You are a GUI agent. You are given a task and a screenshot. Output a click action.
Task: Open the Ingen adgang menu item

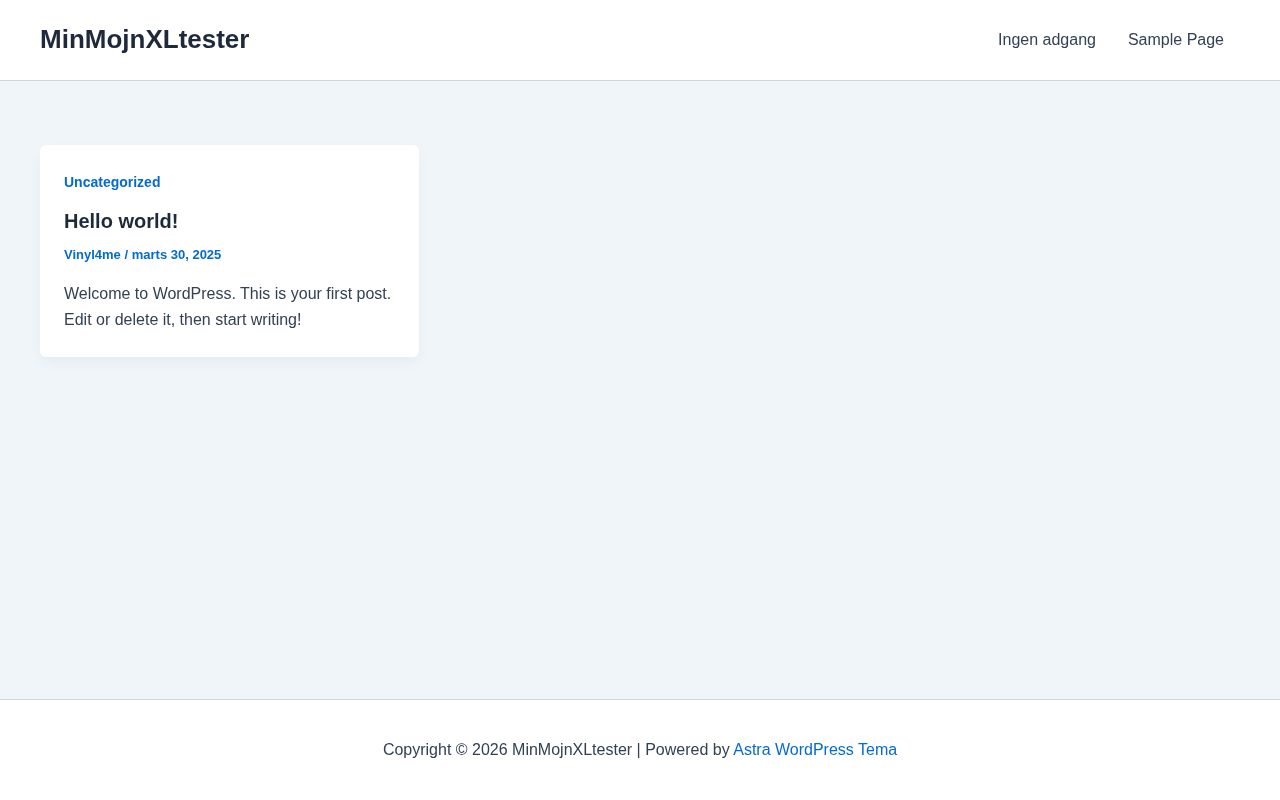tap(1046, 40)
